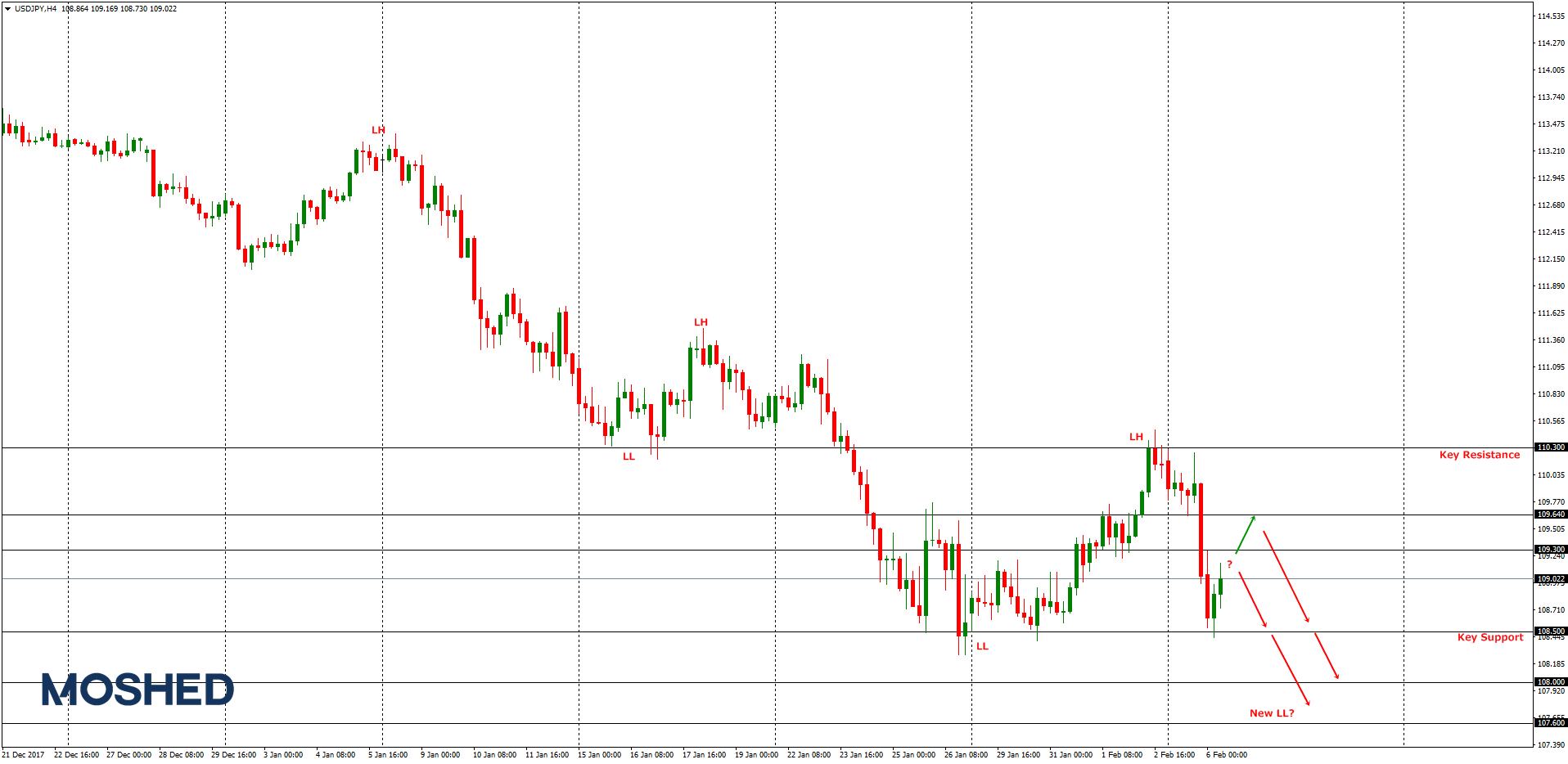The height and width of the screenshot is (764, 1568).
Task: Open the USDJPY symbol dropdown arrow
Action: point(7,9)
